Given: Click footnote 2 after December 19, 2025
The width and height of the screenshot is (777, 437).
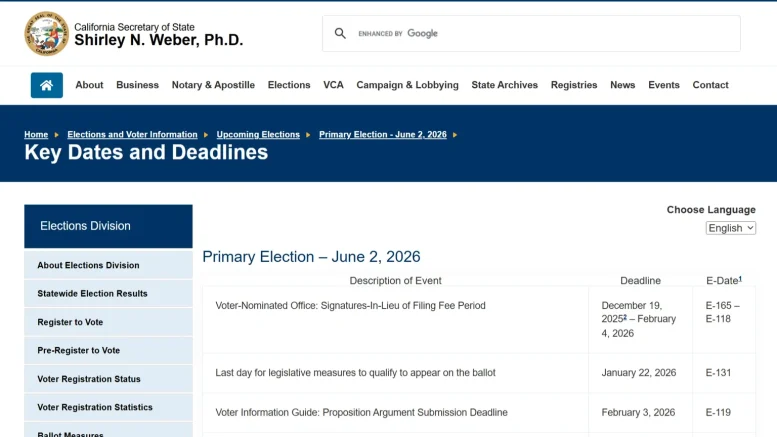Looking at the screenshot, I should point(625,317).
